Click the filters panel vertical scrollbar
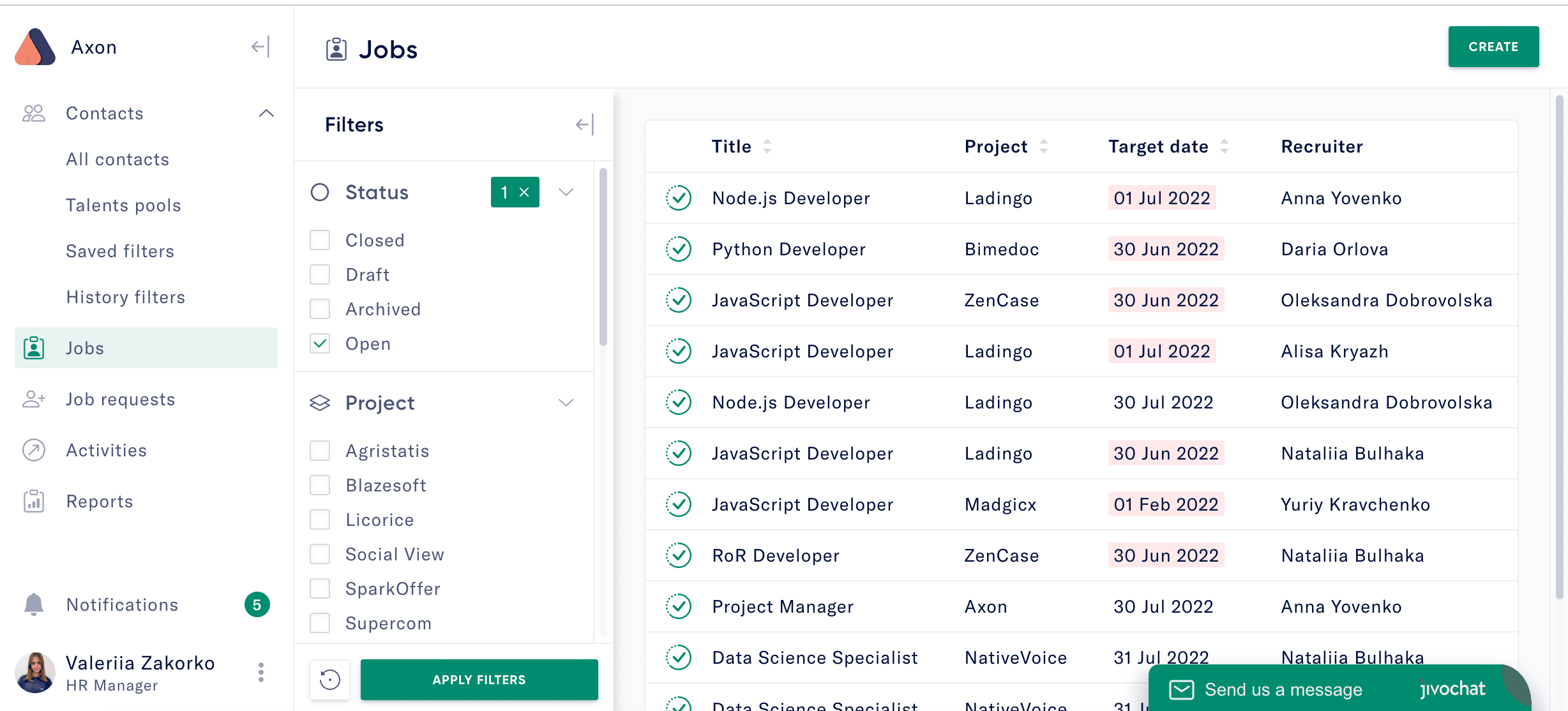This screenshot has height=711, width=1568. [603, 255]
